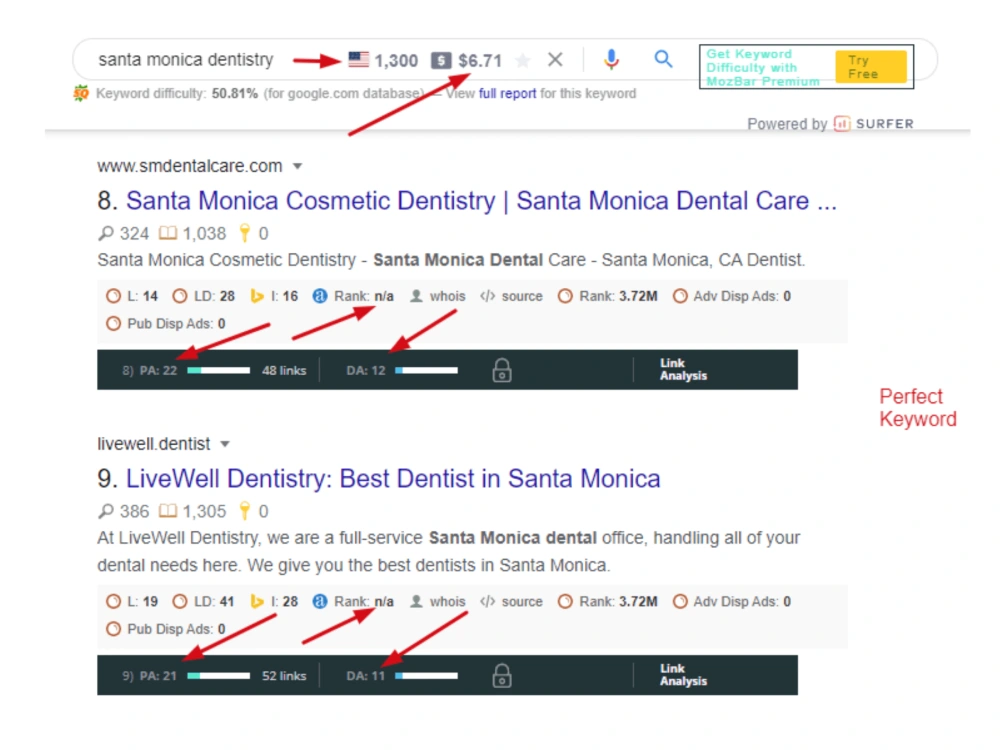This screenshot has width=1000, height=750.
Task: Click the US flag search volume icon
Action: 358,60
